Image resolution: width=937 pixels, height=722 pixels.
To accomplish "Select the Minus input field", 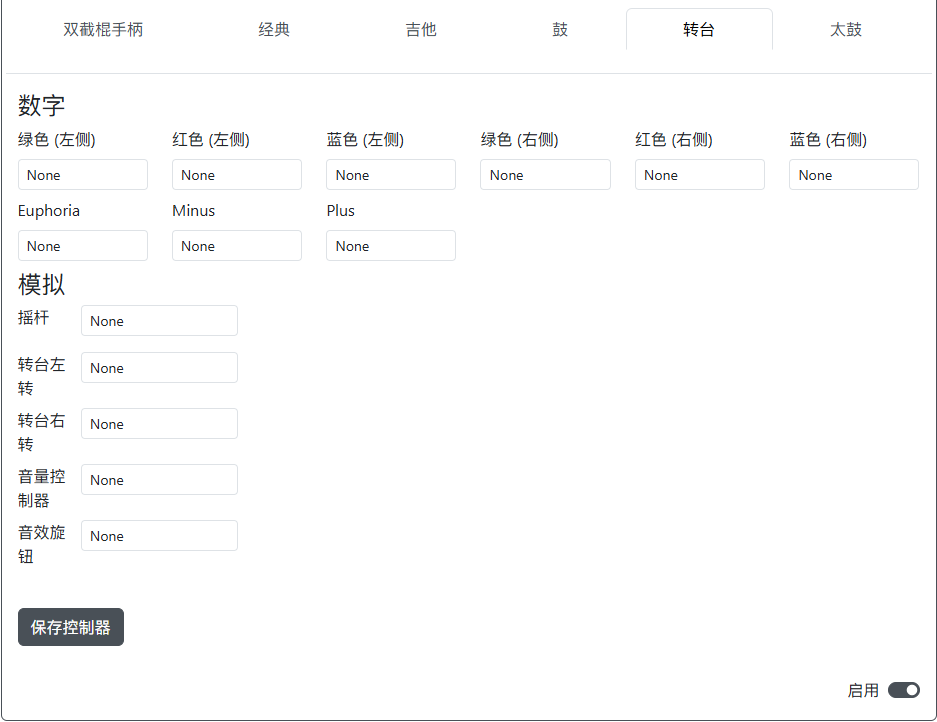I will 236,245.
